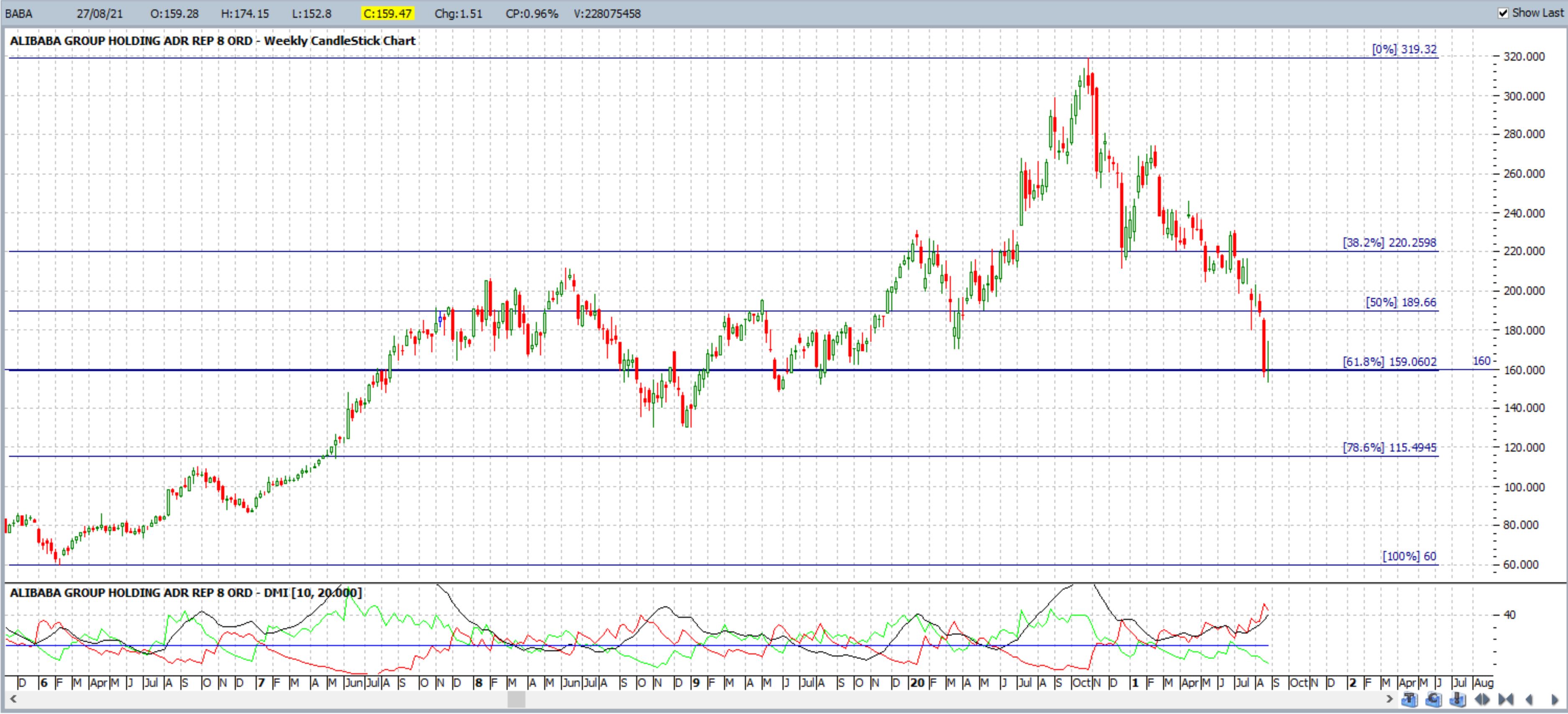Click the high value H:174.15

click(245, 13)
